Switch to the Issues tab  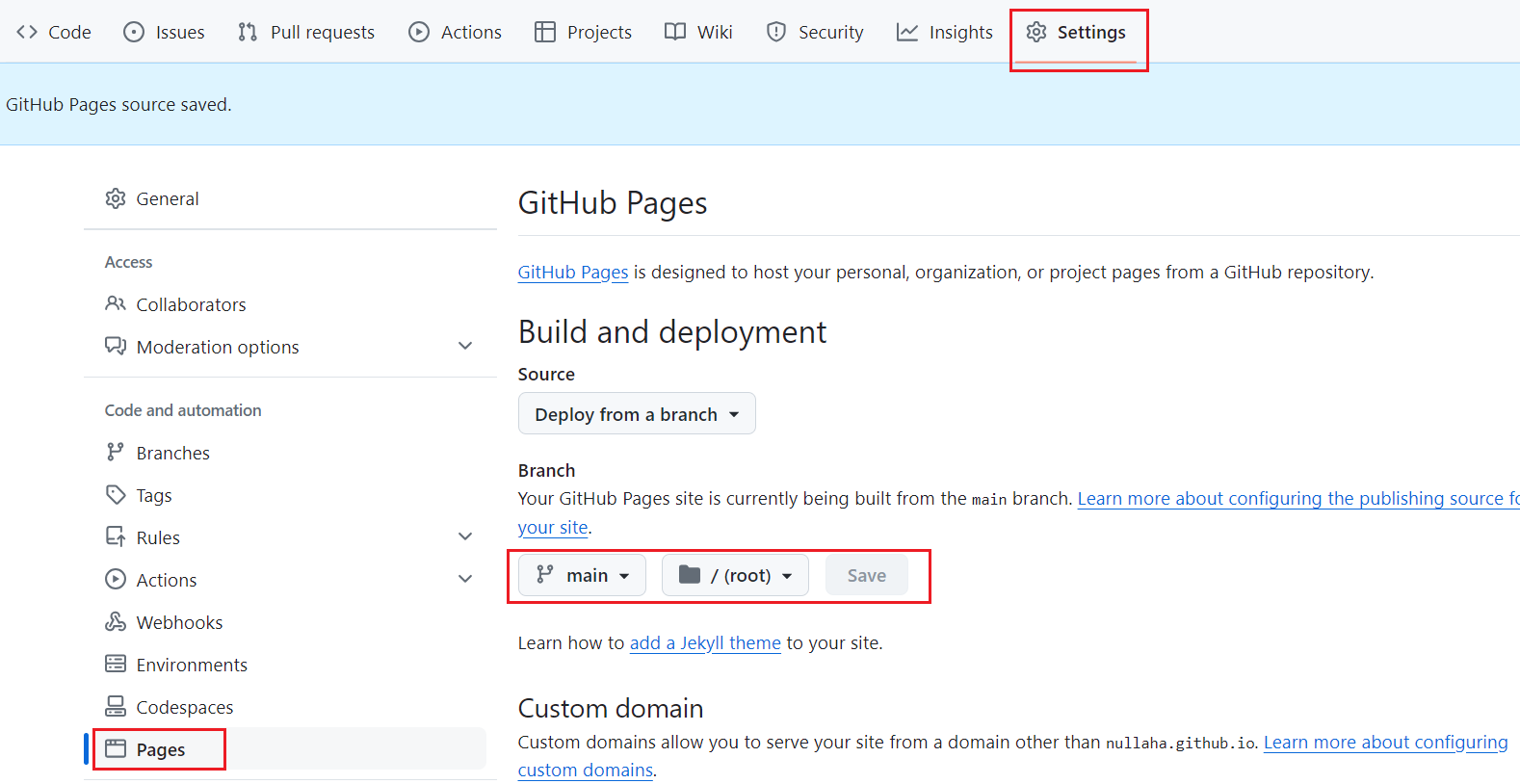(x=164, y=32)
